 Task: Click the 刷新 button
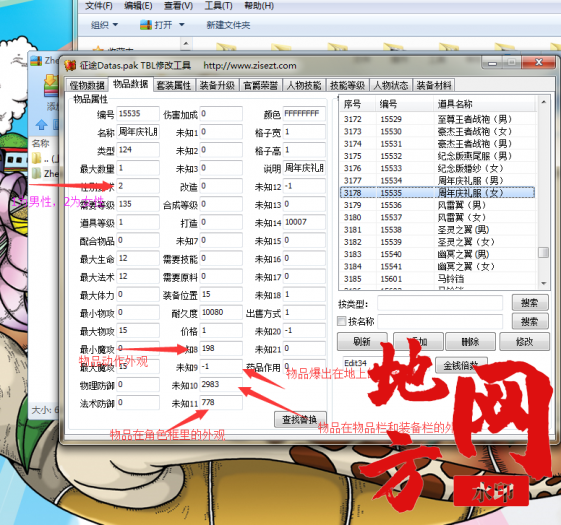(x=362, y=341)
